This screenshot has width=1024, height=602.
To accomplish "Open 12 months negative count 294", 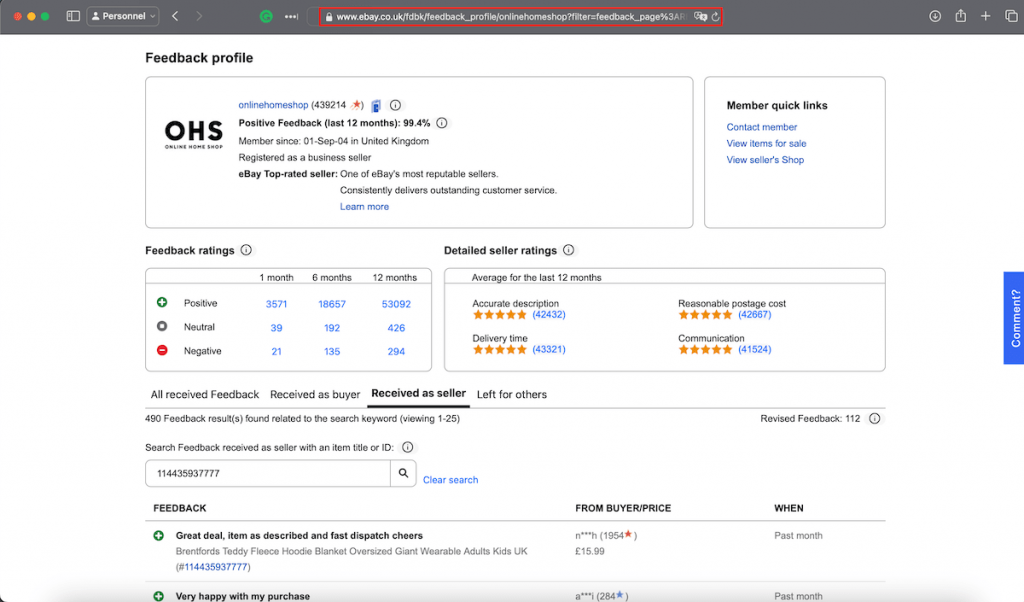I will click(x=396, y=351).
